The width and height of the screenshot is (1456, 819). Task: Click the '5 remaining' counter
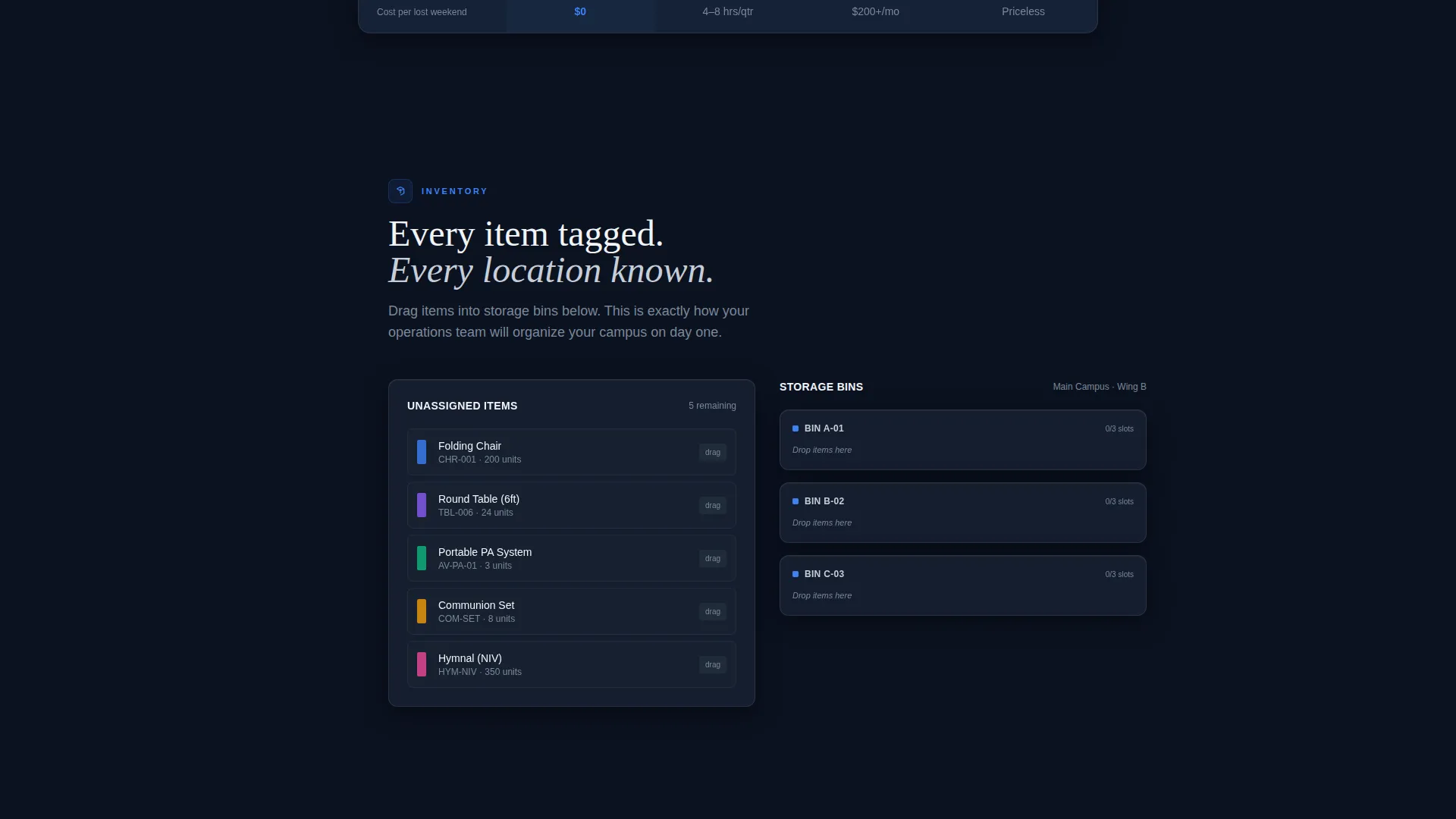(712, 406)
